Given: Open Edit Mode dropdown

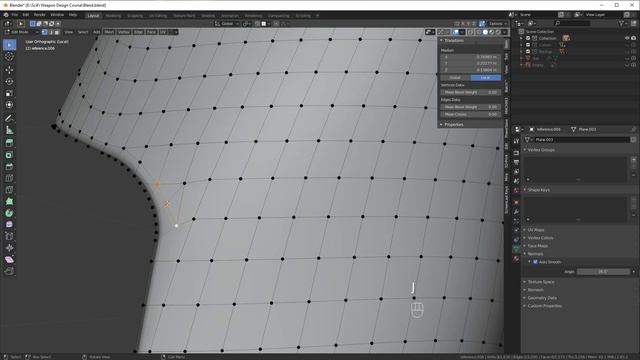Looking at the screenshot, I should (x=22, y=32).
